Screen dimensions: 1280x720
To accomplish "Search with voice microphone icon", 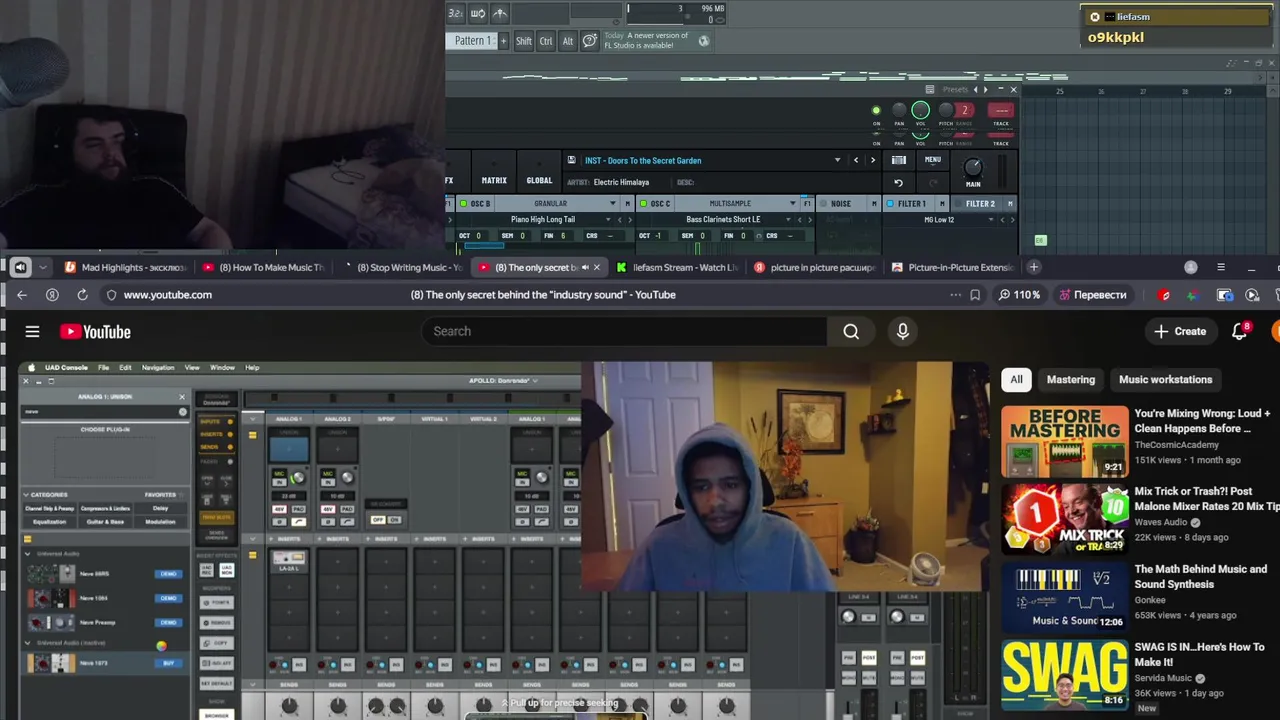I will coord(903,331).
